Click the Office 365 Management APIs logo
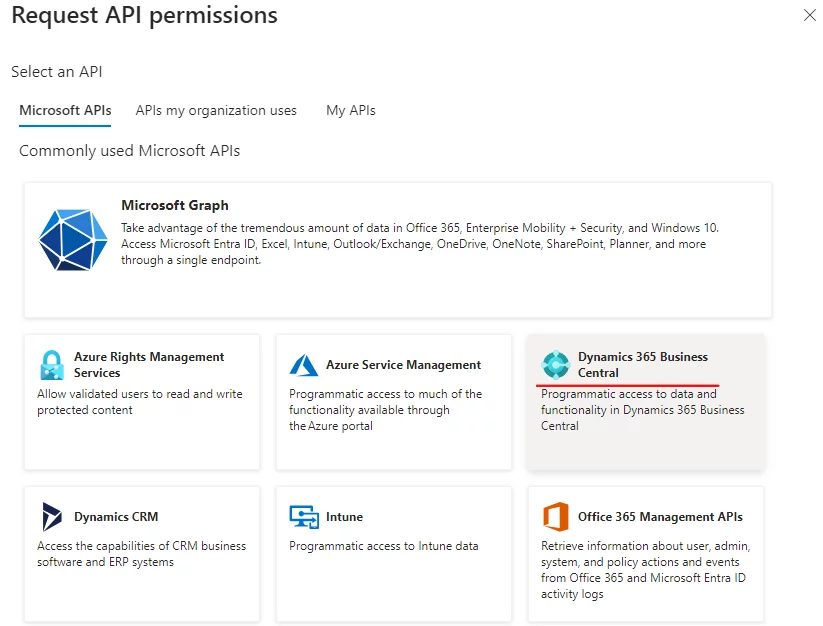Screen dimensions: 823x626 pyautogui.click(x=555, y=517)
